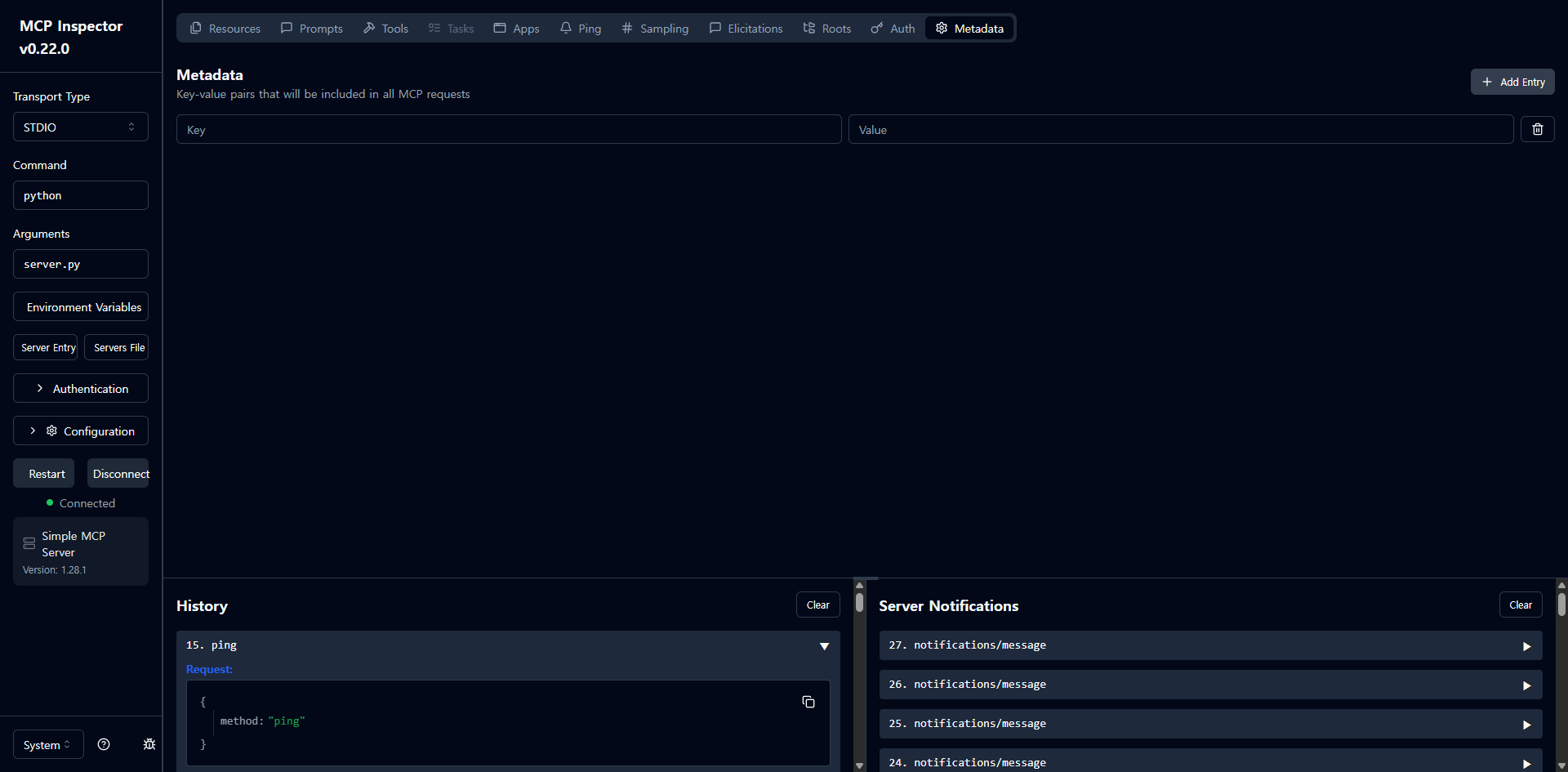Focus the metadata Key input field
Screen dimensions: 1568x772
pos(509,129)
